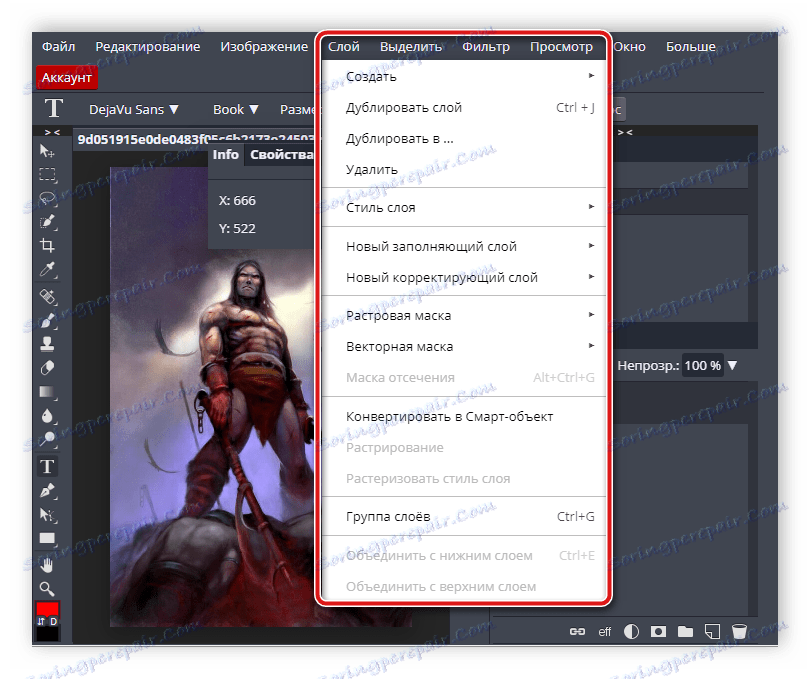Select the Path Select tool

click(48, 515)
